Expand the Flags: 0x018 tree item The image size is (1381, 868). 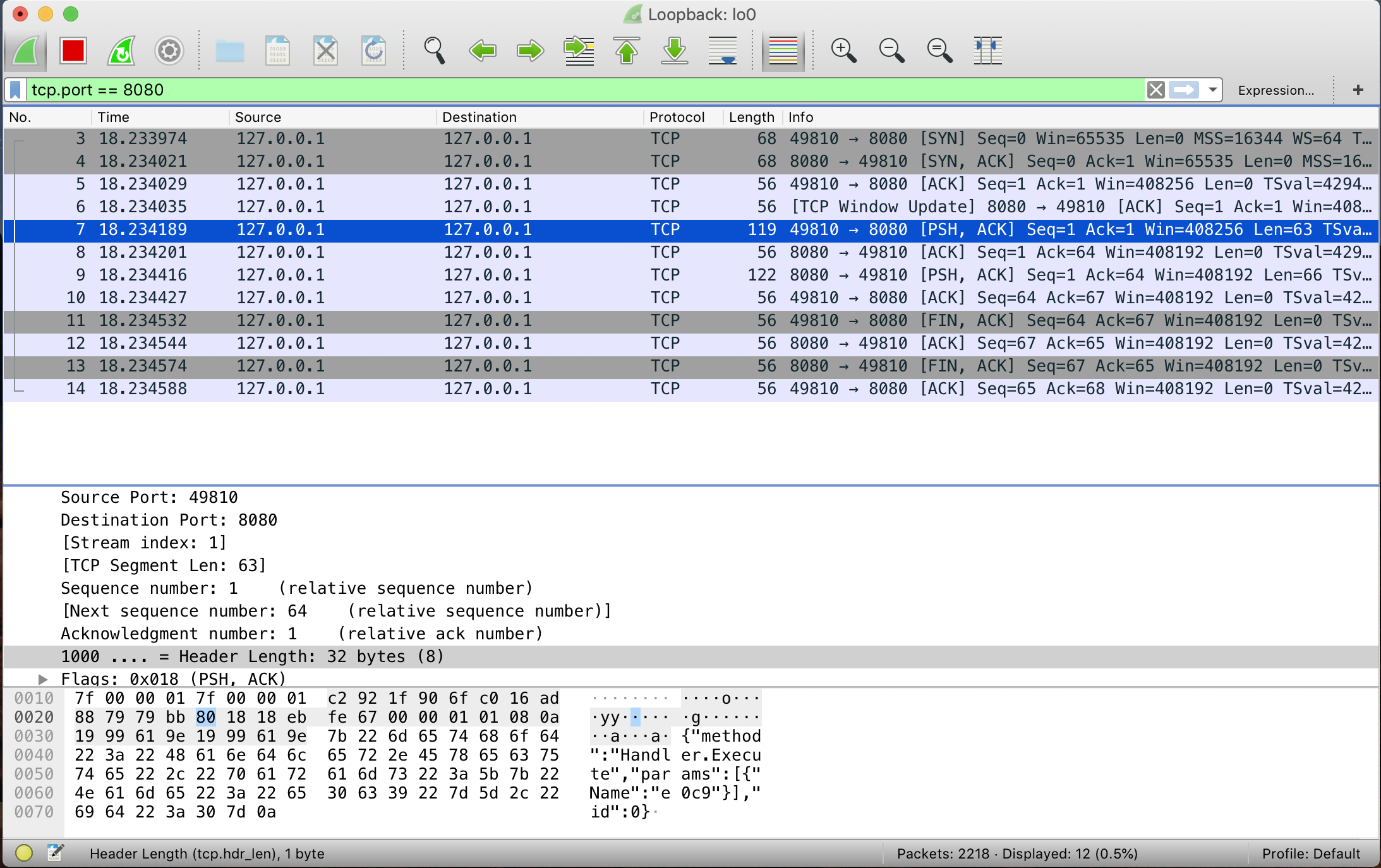[43, 679]
